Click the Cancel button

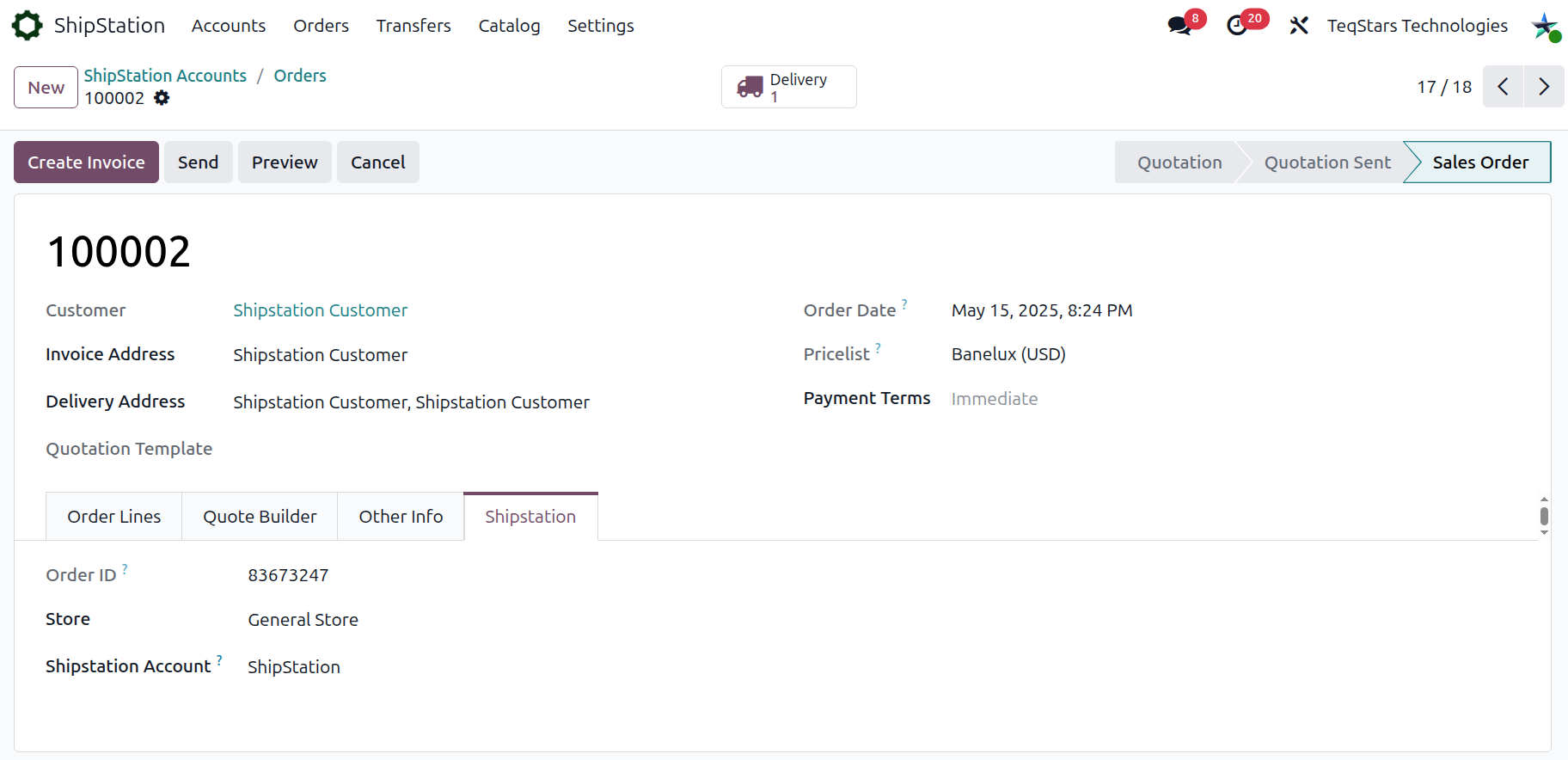(x=378, y=162)
